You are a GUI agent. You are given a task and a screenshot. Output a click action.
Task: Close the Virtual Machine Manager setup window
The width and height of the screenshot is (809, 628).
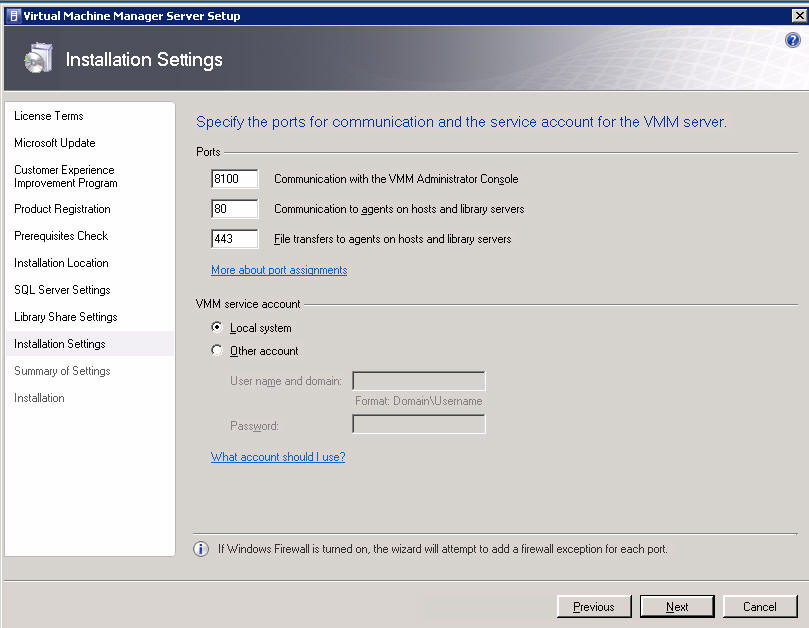click(799, 15)
